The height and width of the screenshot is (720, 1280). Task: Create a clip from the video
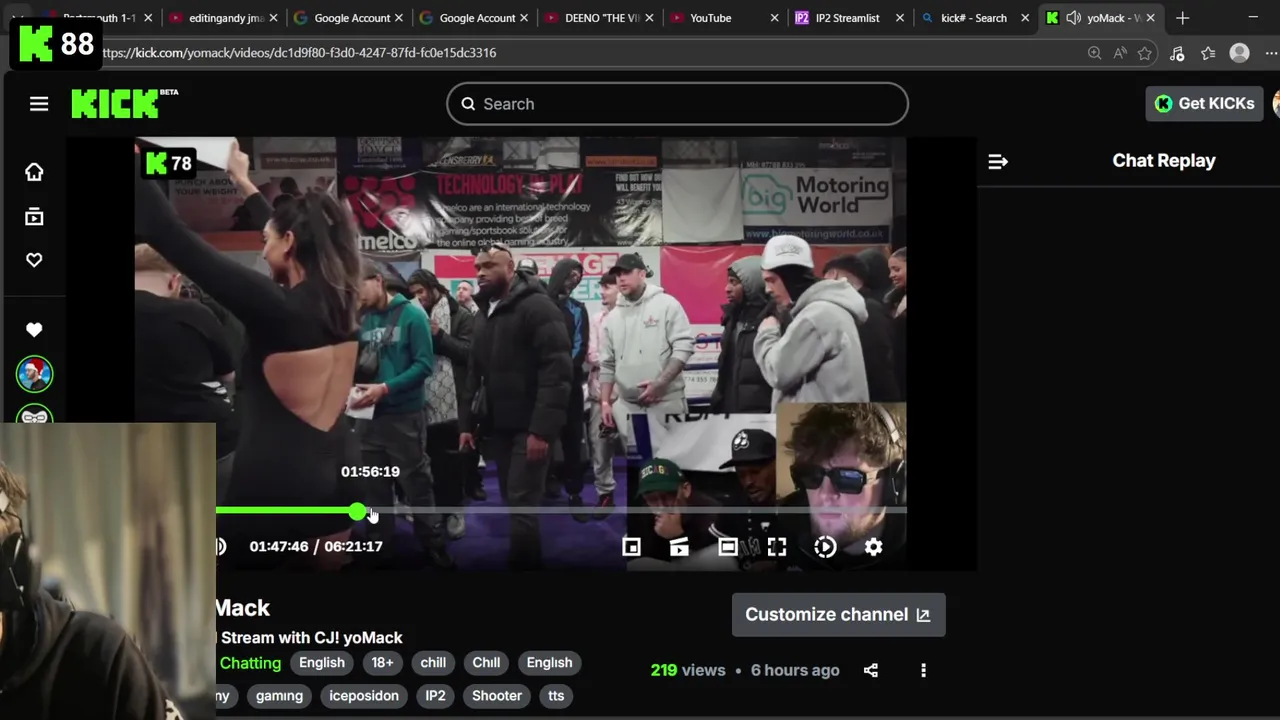(x=679, y=546)
